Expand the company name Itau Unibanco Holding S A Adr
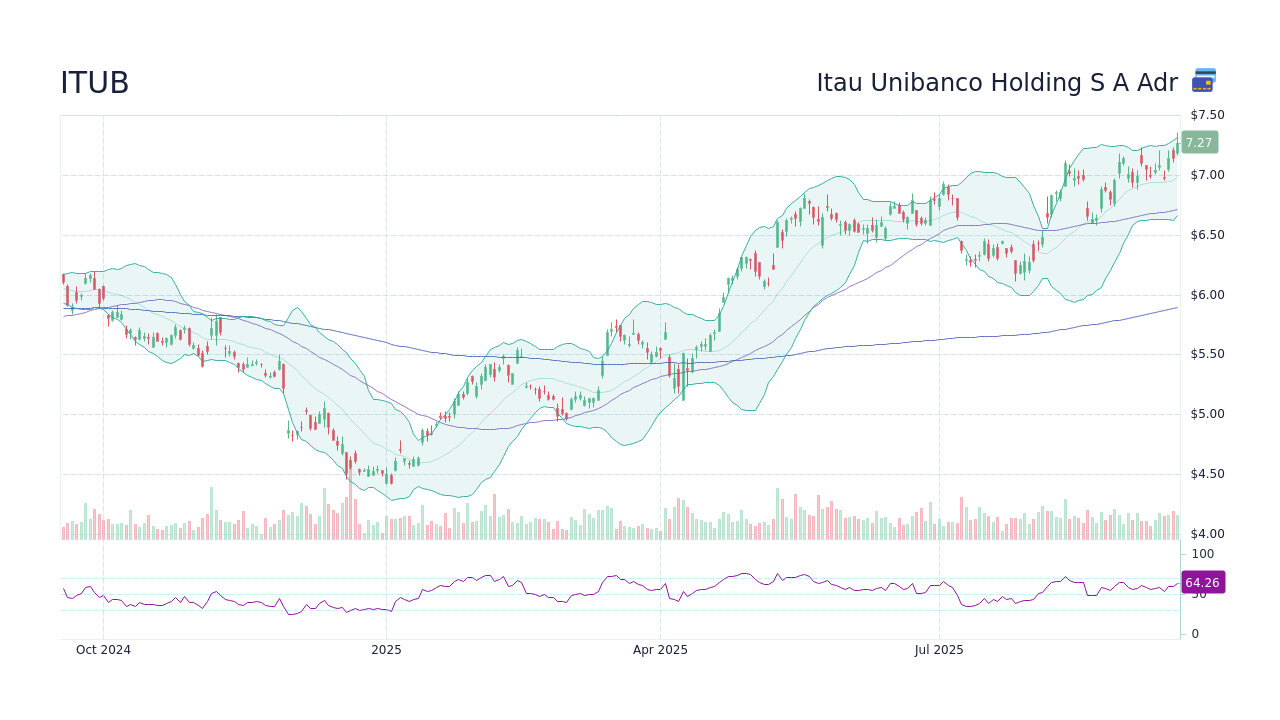Screen dimensions: 1280x720 (997, 82)
